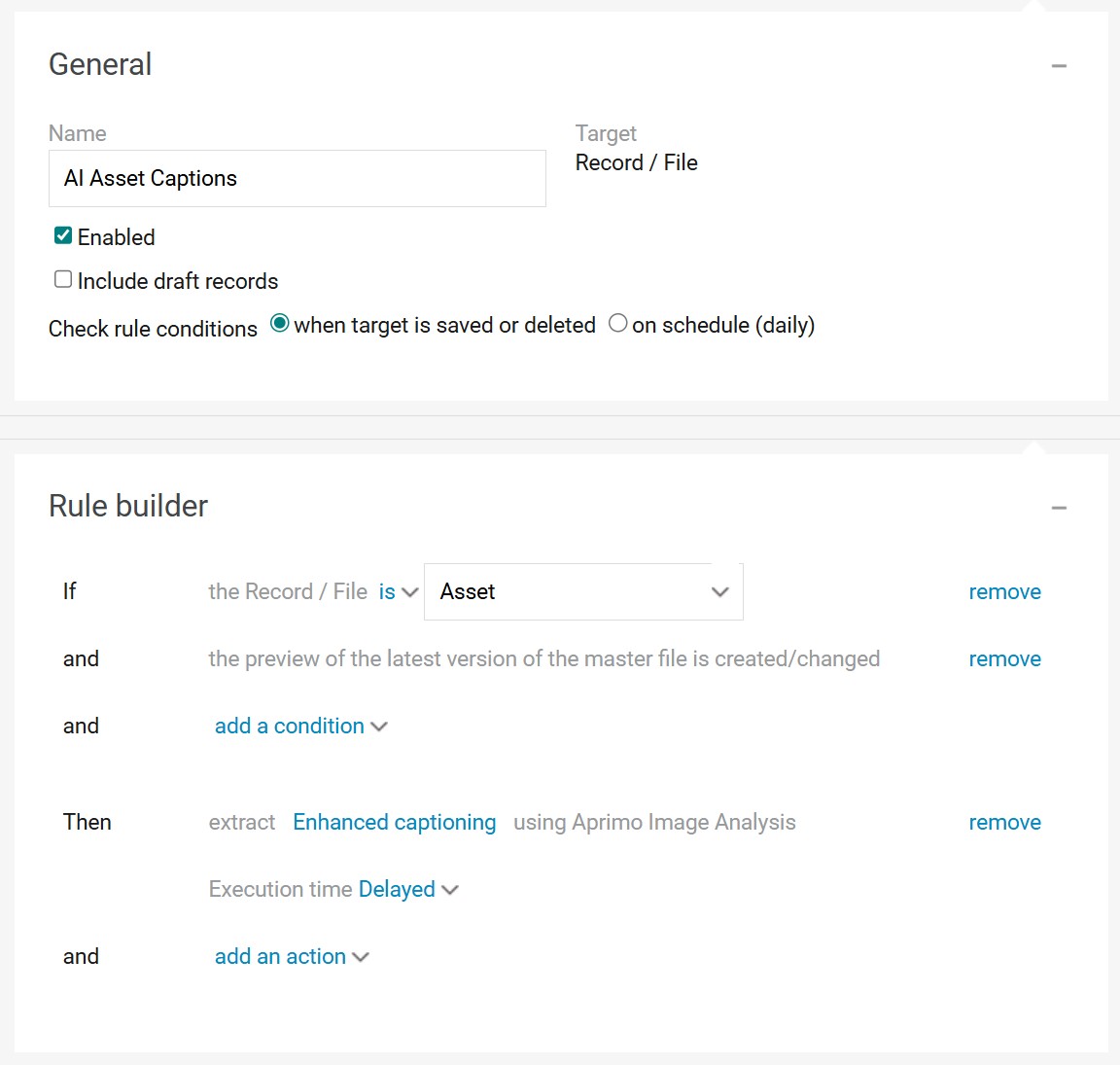Screen dimensions: 1120x1065
Task: Collapse the General section
Action: pyautogui.click(x=1059, y=66)
